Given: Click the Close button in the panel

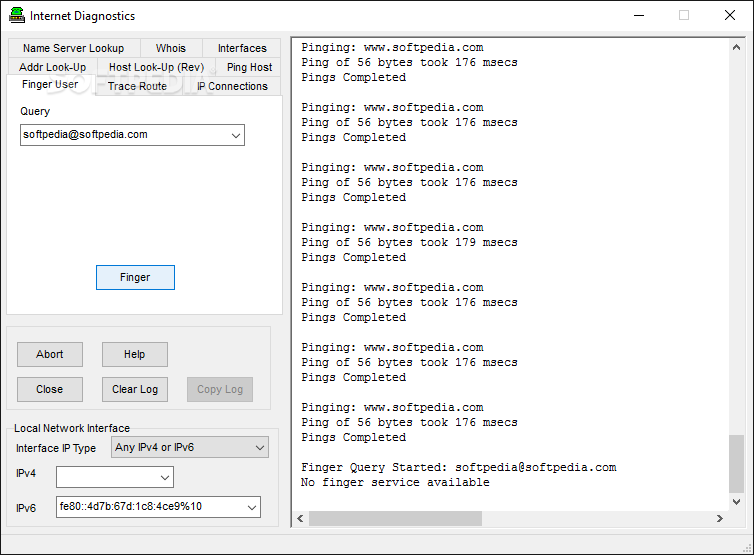Looking at the screenshot, I should coord(50,390).
